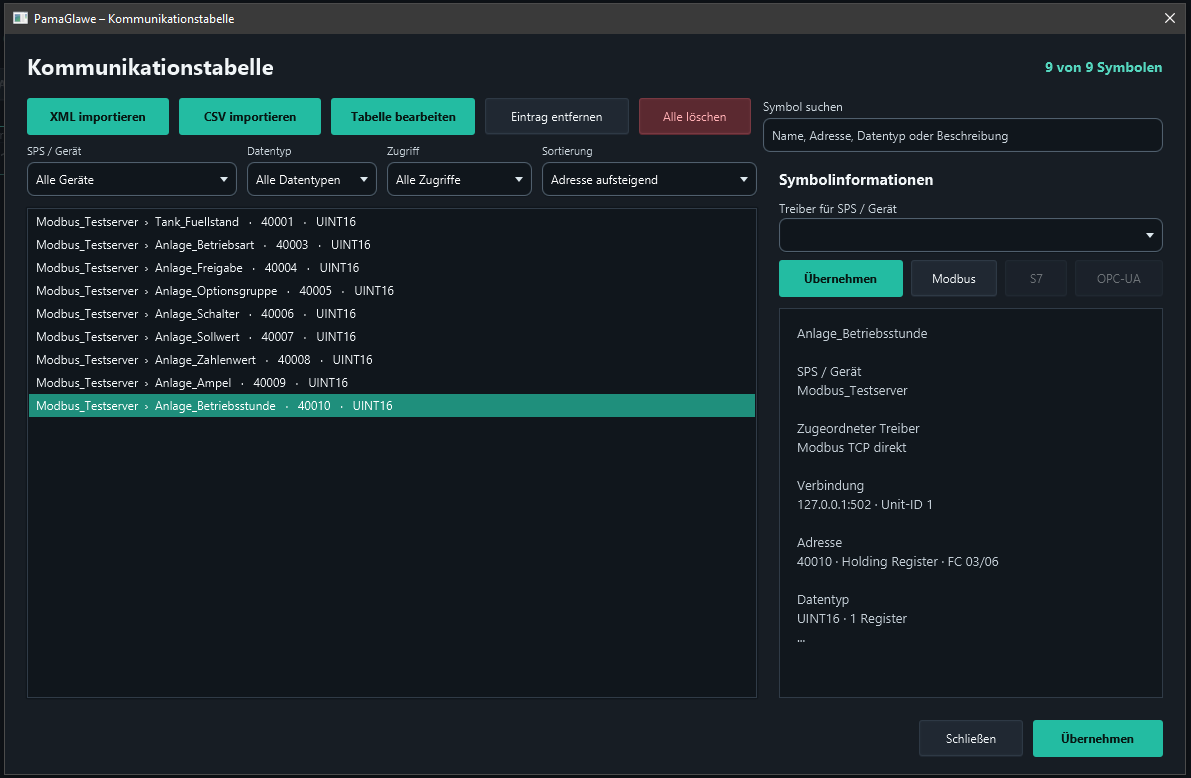Click the "9 von 9 Symbolen" counter
1191x778 pixels.
(x=1103, y=67)
